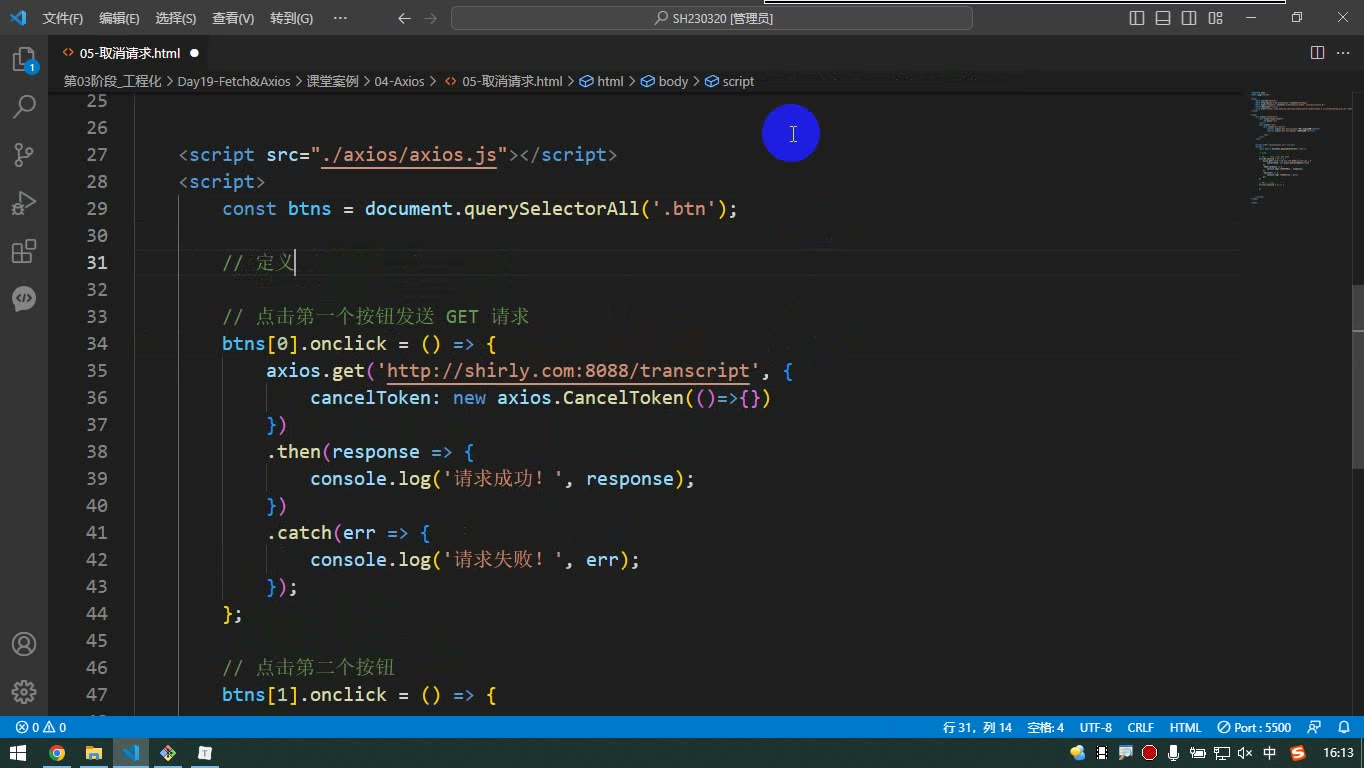Click the Live Server Port: 5500 item
Image resolution: width=1364 pixels, height=768 pixels.
1255,727
